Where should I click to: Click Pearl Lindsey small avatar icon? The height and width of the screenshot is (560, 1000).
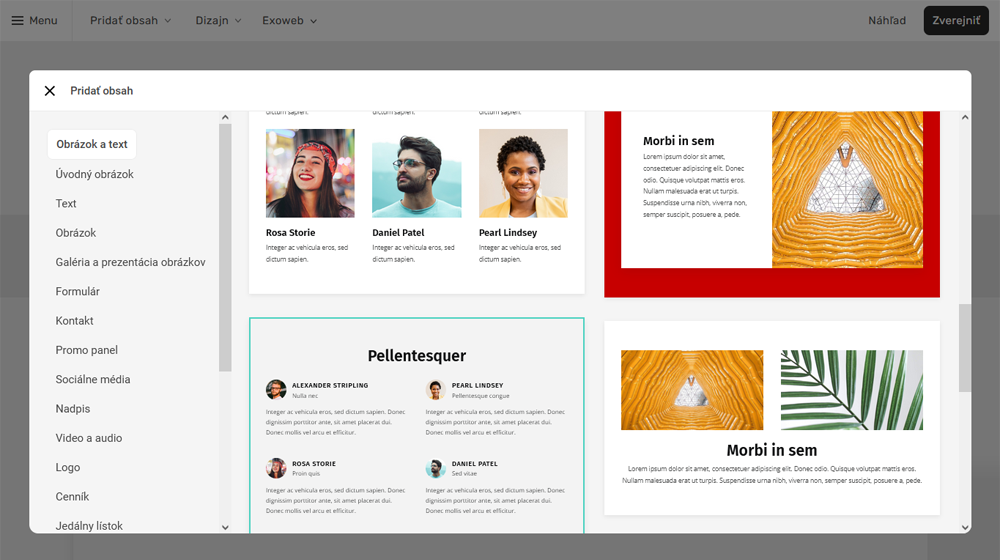point(436,390)
